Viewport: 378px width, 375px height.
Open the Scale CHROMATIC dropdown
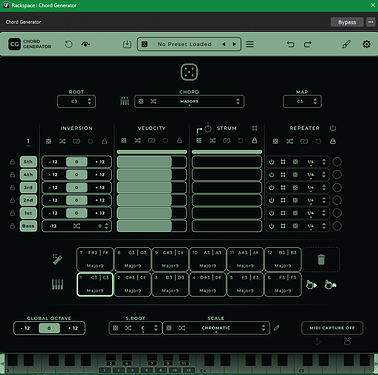[x=216, y=328]
